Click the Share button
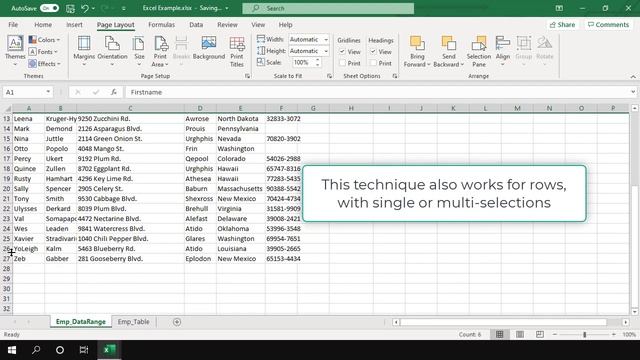Screen dimensions: 640x360 562,24
